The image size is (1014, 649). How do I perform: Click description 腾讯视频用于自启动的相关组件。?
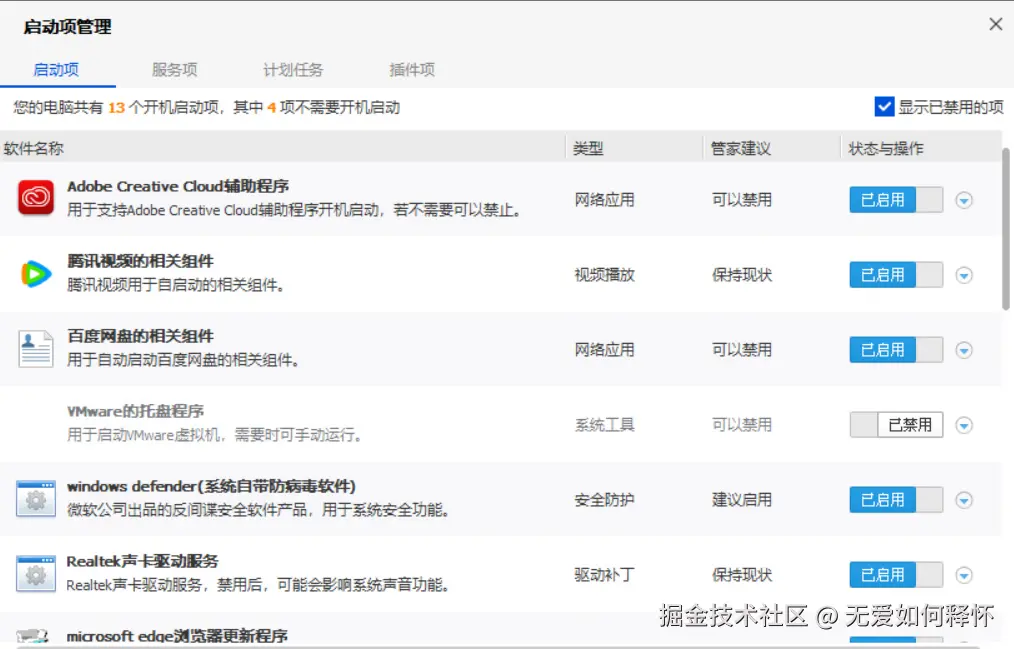175,285
